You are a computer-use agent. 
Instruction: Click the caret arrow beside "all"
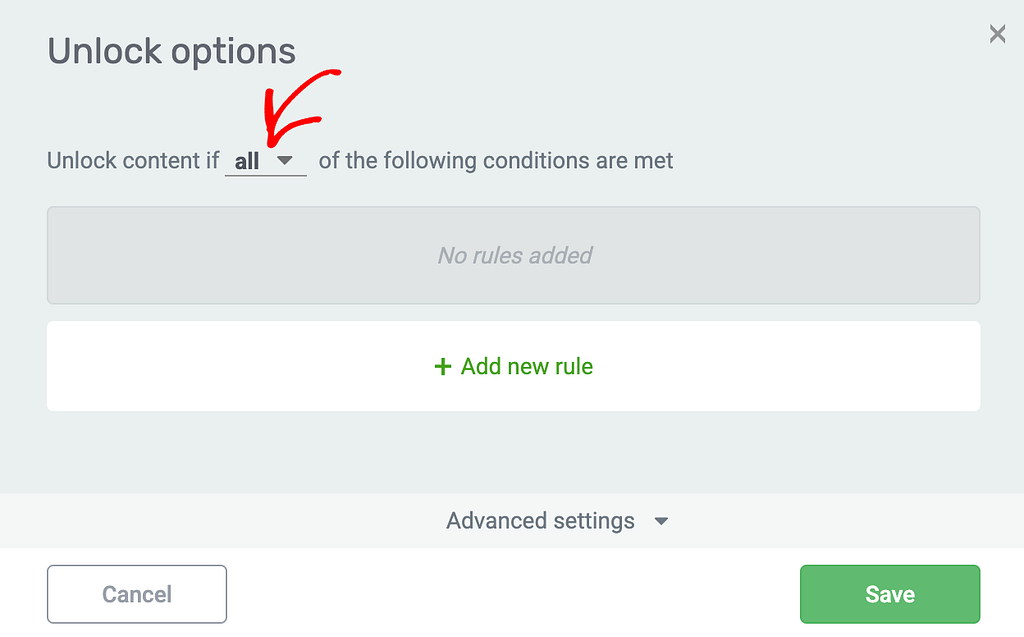[x=285, y=160]
